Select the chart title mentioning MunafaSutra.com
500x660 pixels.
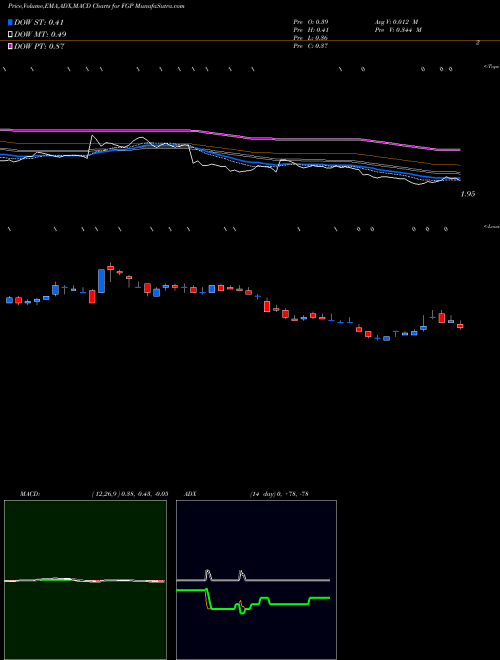point(96,6)
